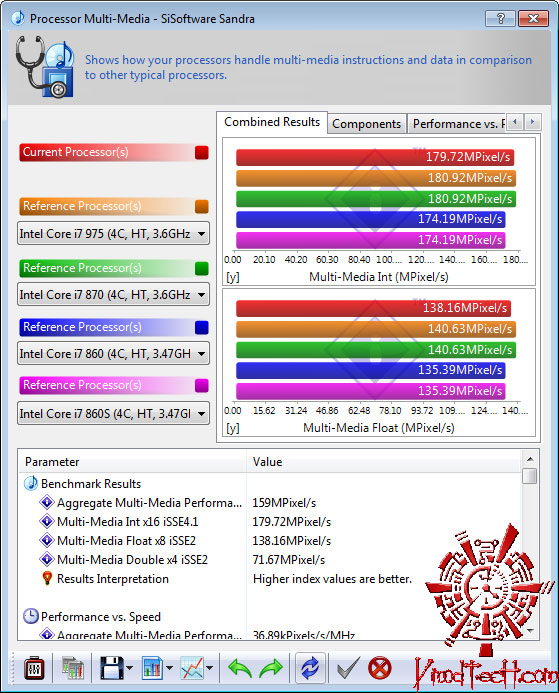559x693 pixels.
Task: Open the line graph options arrow
Action: 209,668
